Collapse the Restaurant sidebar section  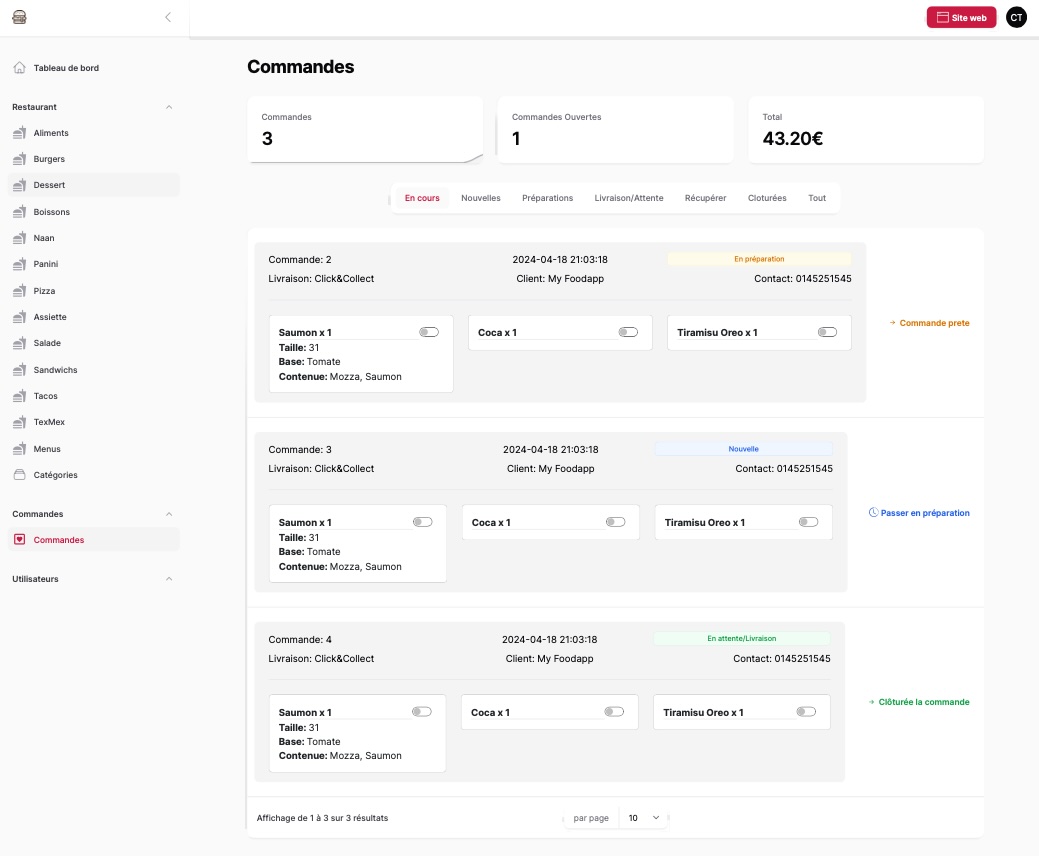168,107
